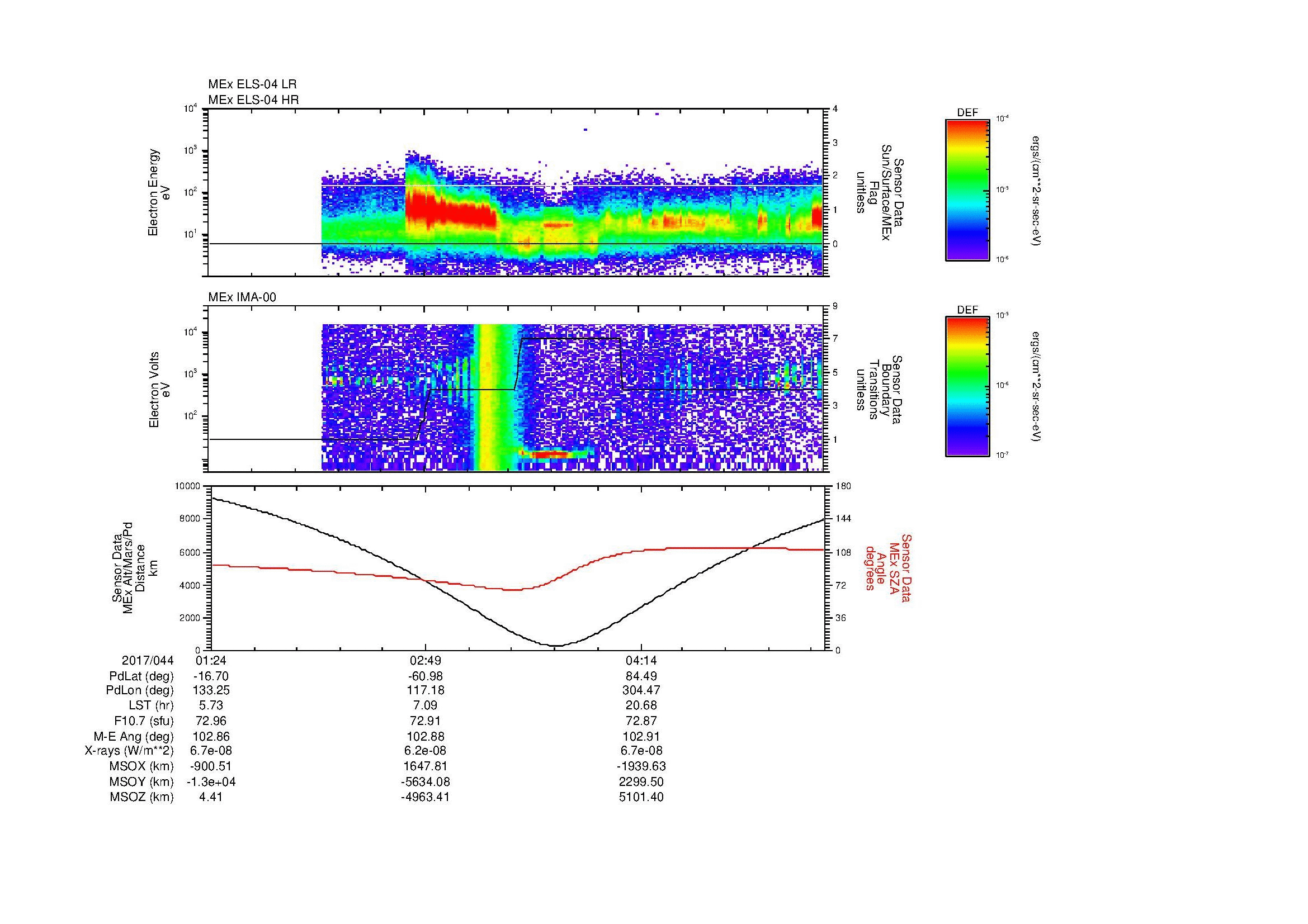Click the 'X-rays (W/m**2)' row label

(x=129, y=751)
